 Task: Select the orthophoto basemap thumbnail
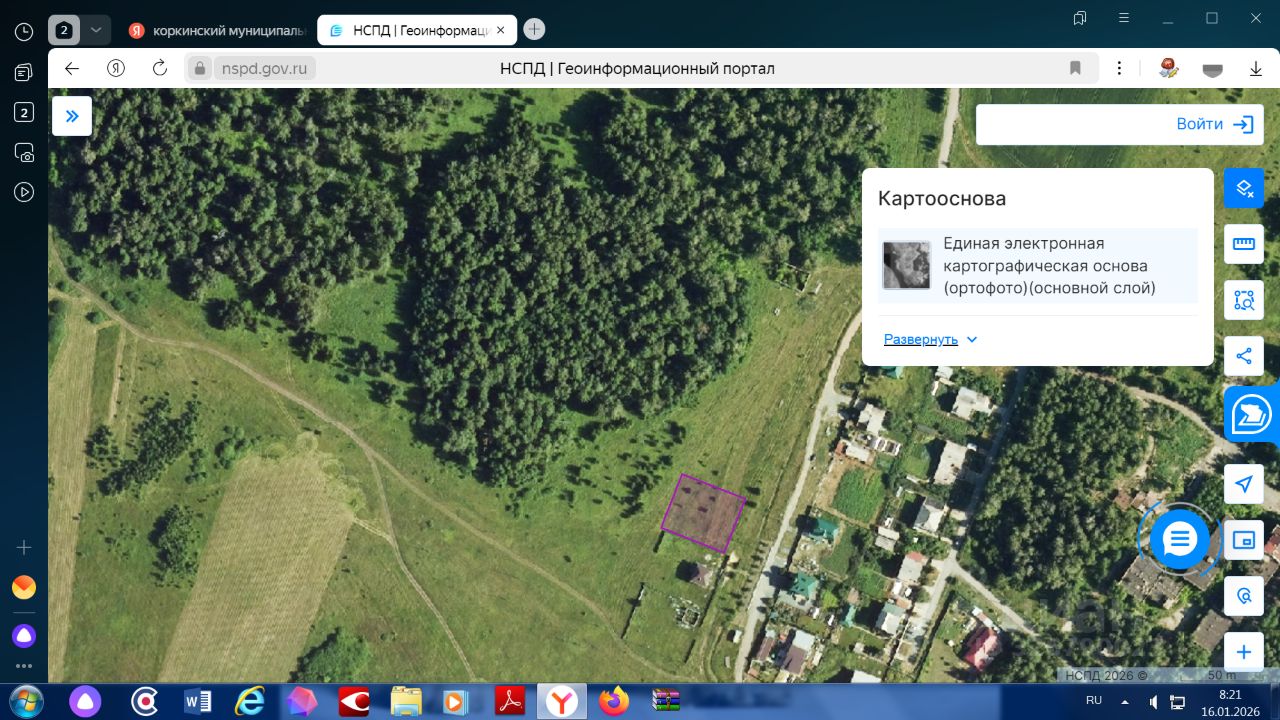(906, 265)
